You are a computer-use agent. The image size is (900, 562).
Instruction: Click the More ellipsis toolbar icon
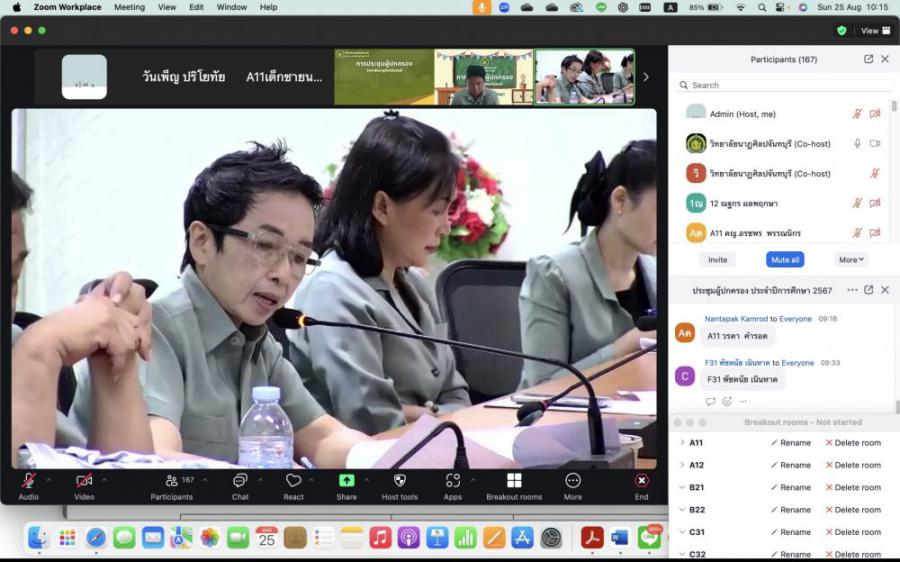point(572,481)
